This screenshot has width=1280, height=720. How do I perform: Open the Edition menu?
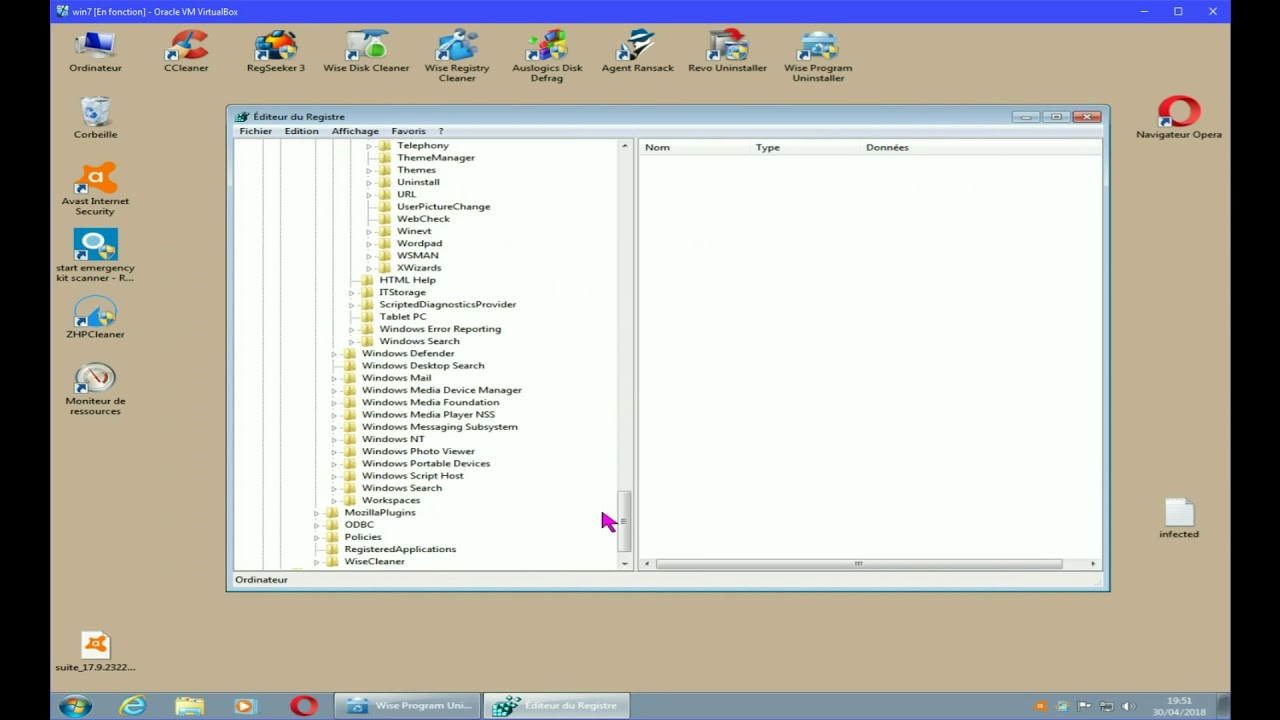pyautogui.click(x=301, y=131)
